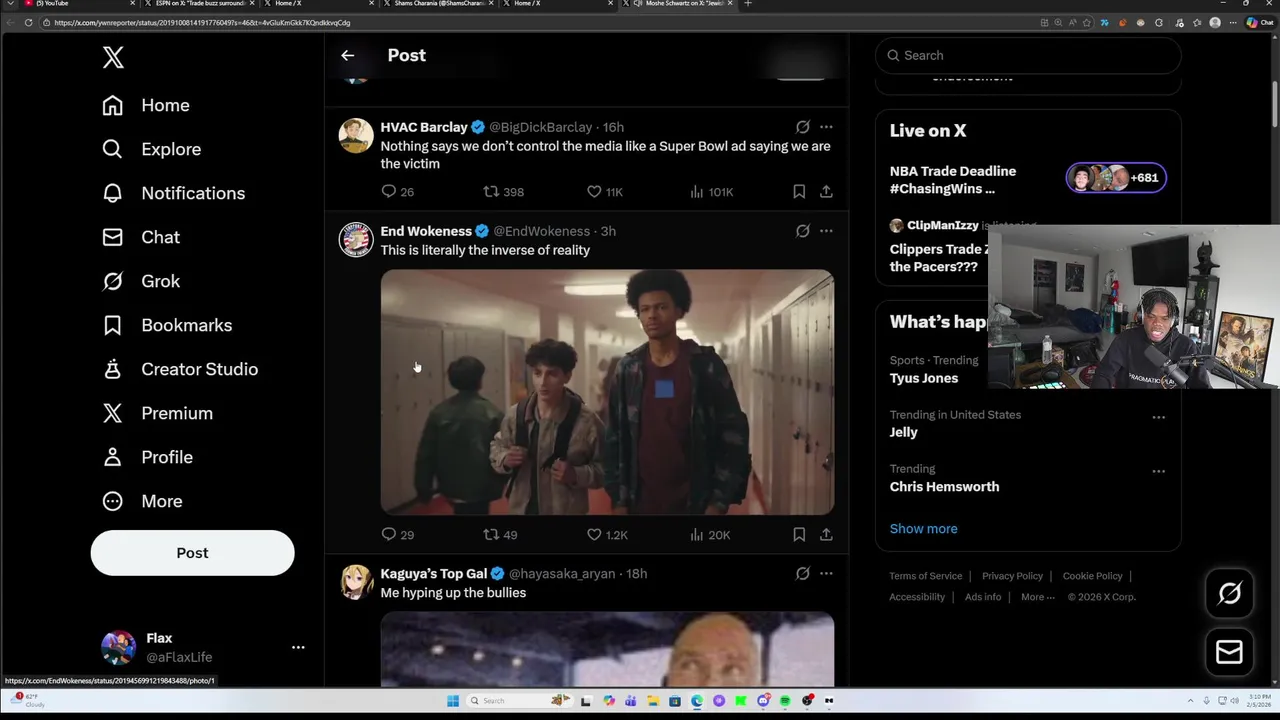Open Chat via the envelope icon
Screen dimensions: 1280x720
point(112,237)
